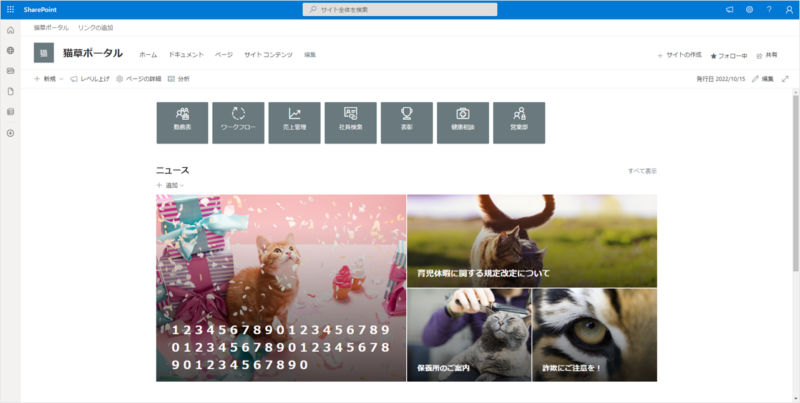
Task: Open settings gear in top bar
Action: [x=749, y=9]
